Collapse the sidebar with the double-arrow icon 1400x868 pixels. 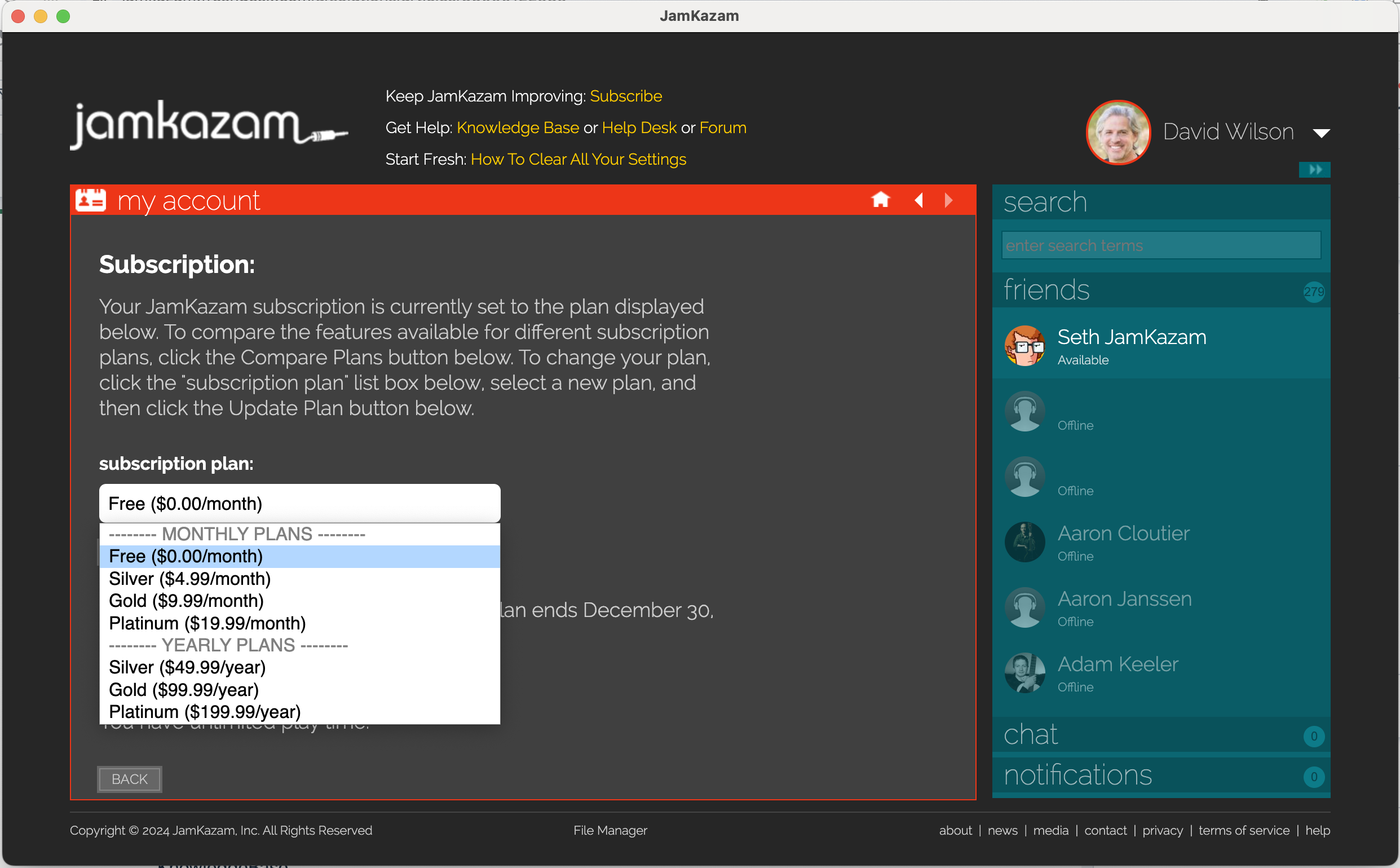coord(1314,169)
